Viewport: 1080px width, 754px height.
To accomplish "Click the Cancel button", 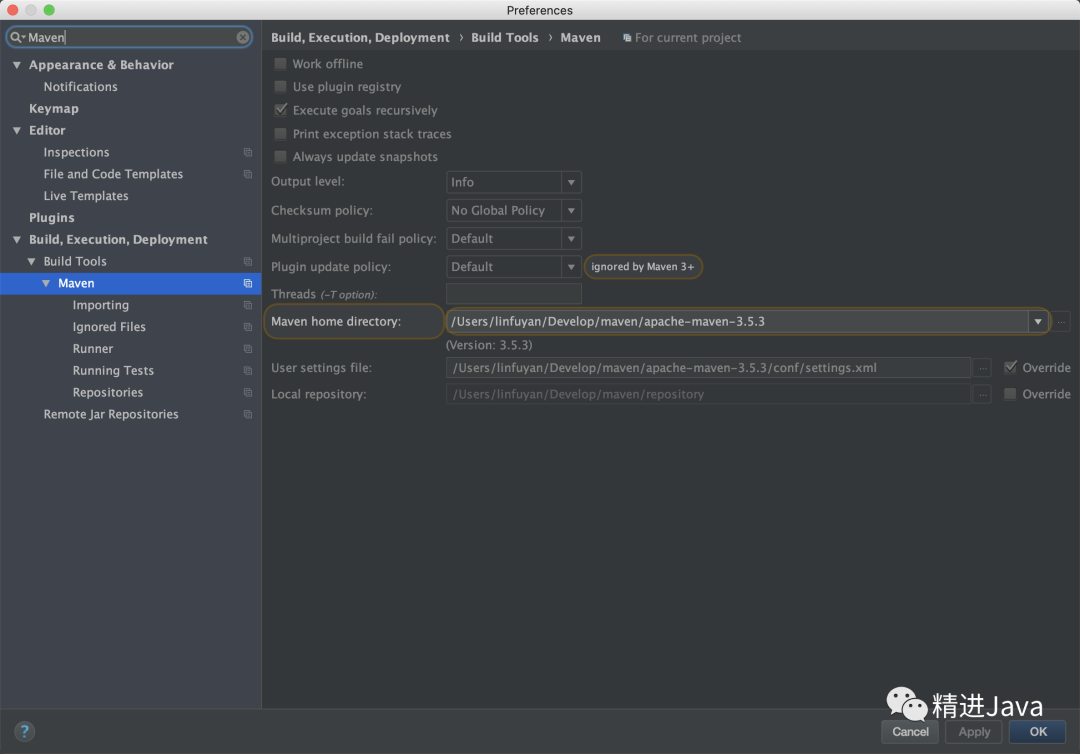I will [910, 732].
